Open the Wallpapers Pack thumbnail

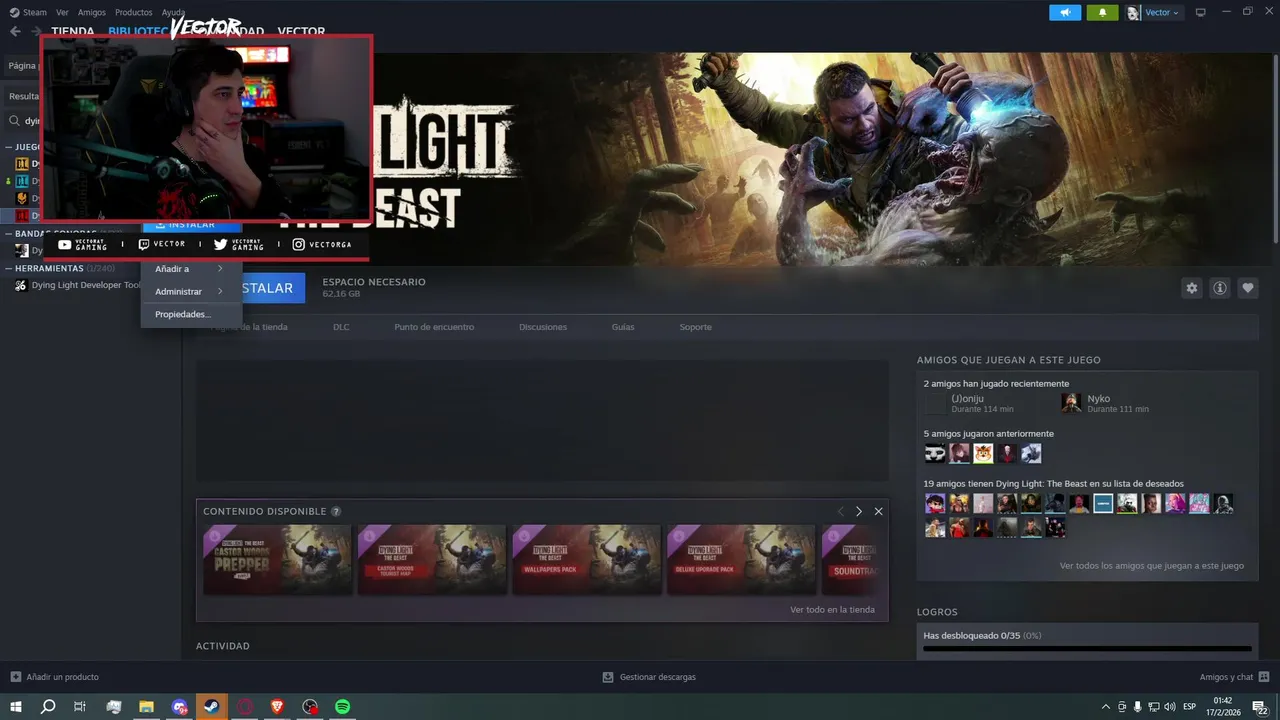587,560
